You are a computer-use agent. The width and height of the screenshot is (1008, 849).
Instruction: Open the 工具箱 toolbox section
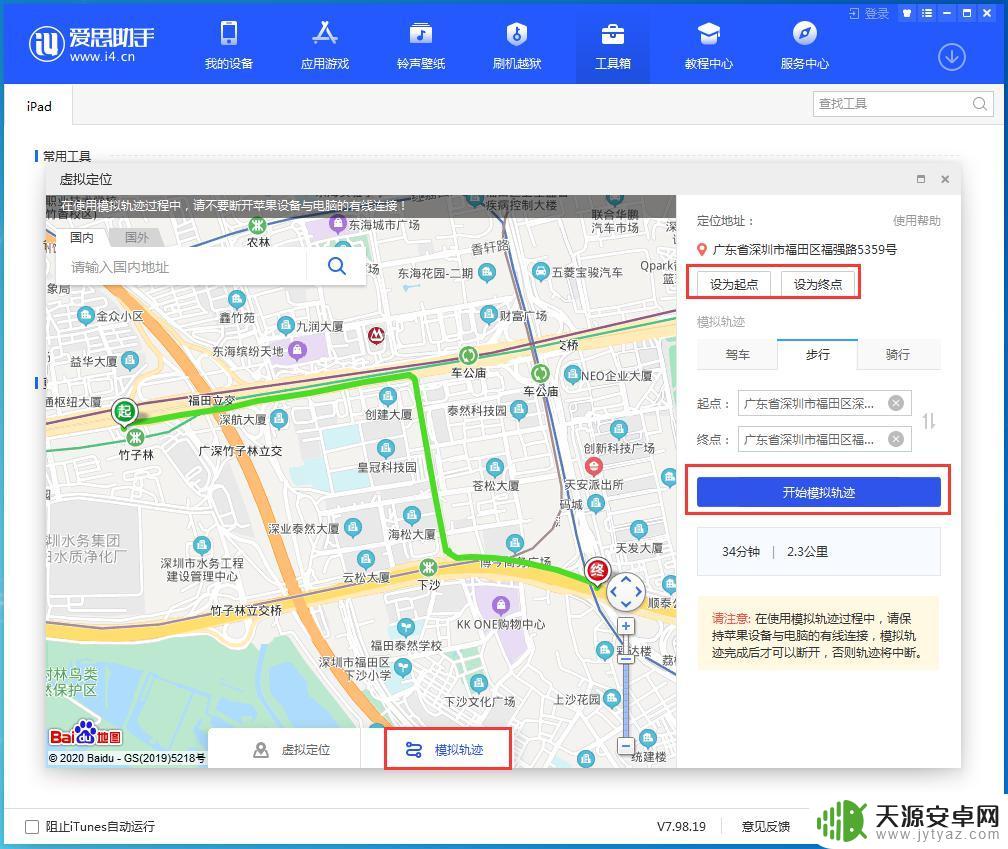613,44
